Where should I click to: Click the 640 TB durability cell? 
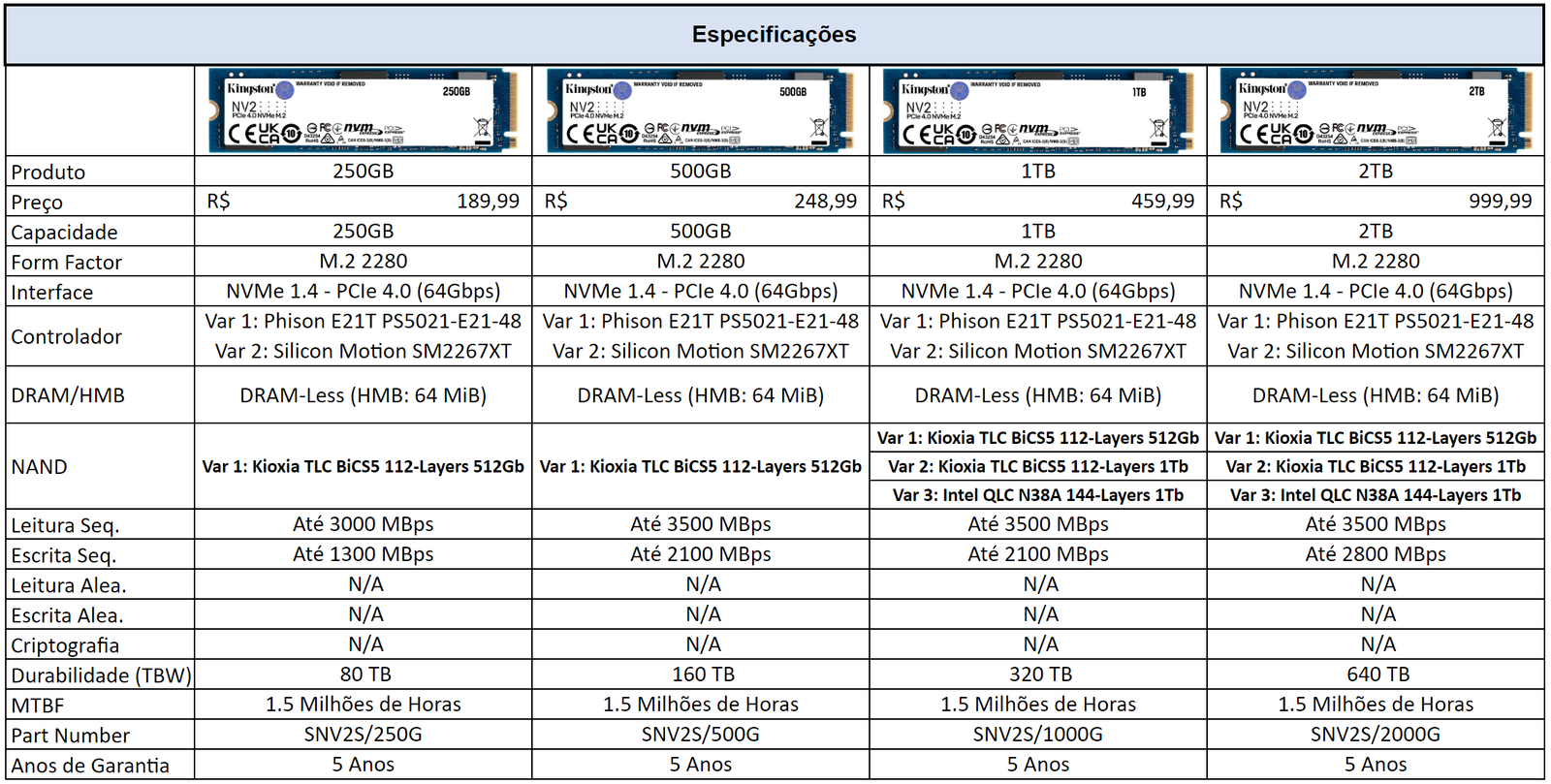[x=1376, y=674]
